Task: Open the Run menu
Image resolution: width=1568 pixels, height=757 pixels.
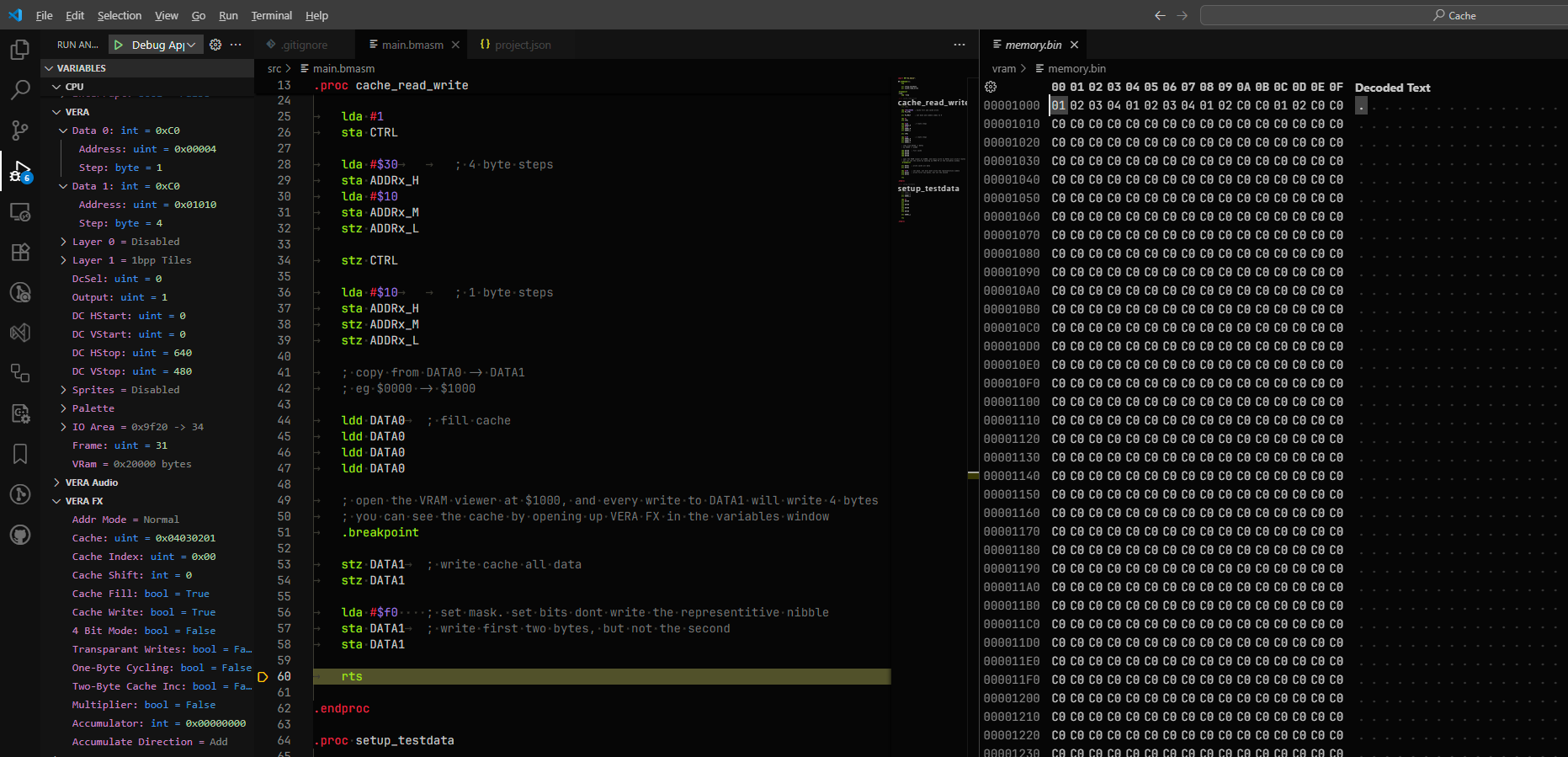Action: (x=228, y=15)
